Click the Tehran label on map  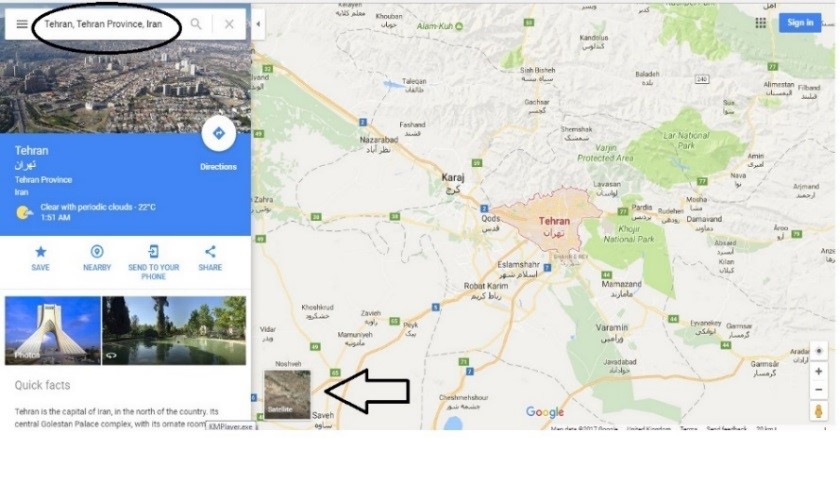(x=554, y=221)
